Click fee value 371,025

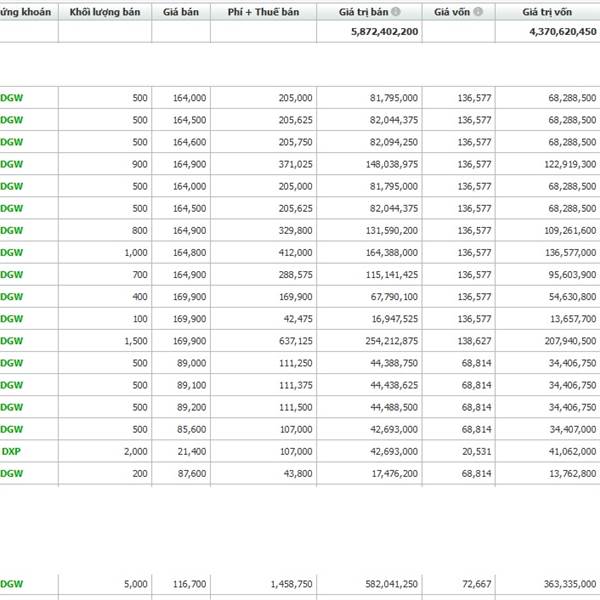295,164
